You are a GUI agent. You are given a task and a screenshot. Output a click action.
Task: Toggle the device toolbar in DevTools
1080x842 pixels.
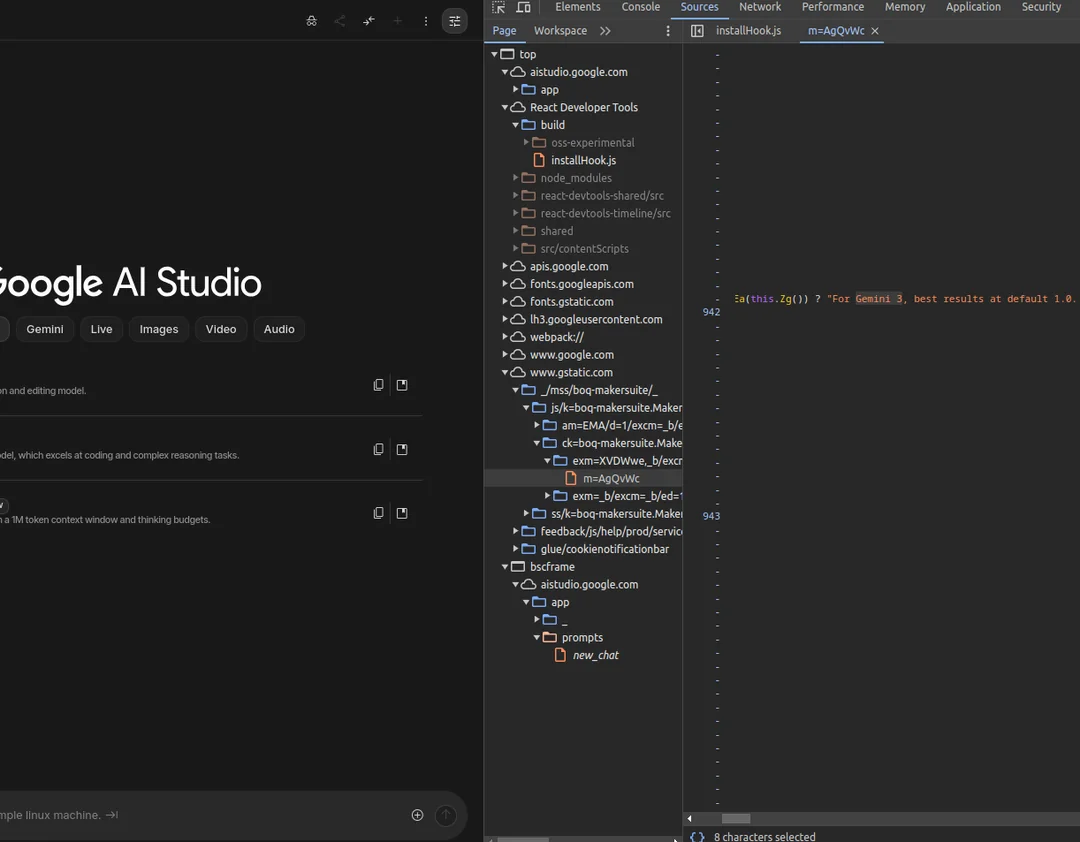click(524, 7)
